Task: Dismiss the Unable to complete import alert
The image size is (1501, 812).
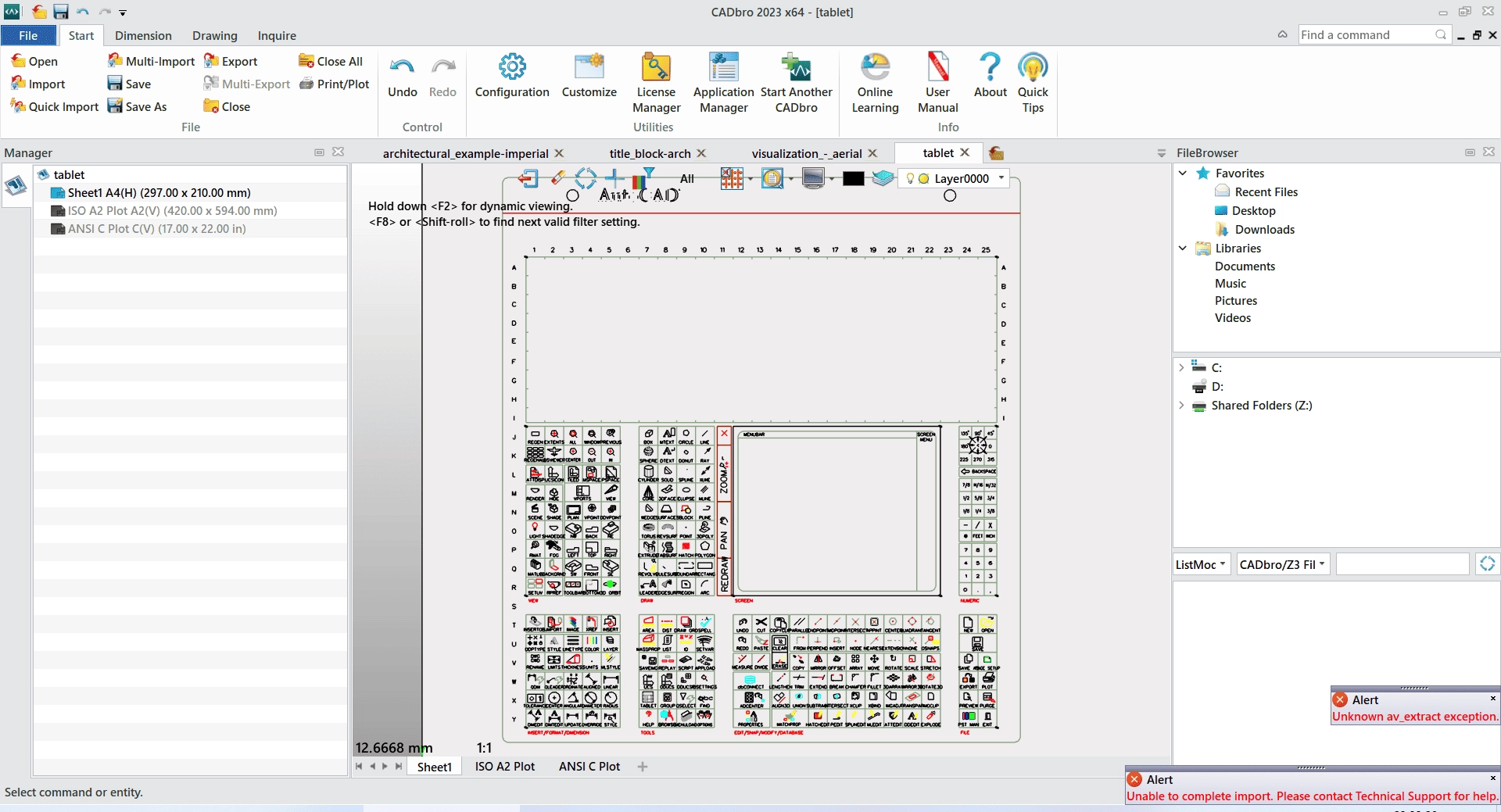Action: (x=1492, y=778)
